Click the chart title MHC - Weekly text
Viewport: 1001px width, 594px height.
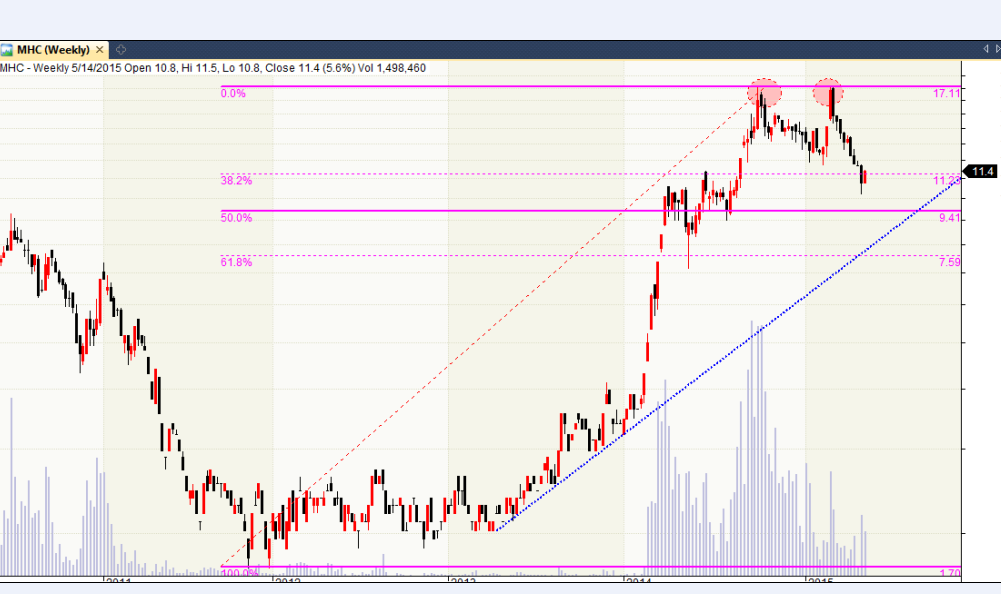(34, 68)
